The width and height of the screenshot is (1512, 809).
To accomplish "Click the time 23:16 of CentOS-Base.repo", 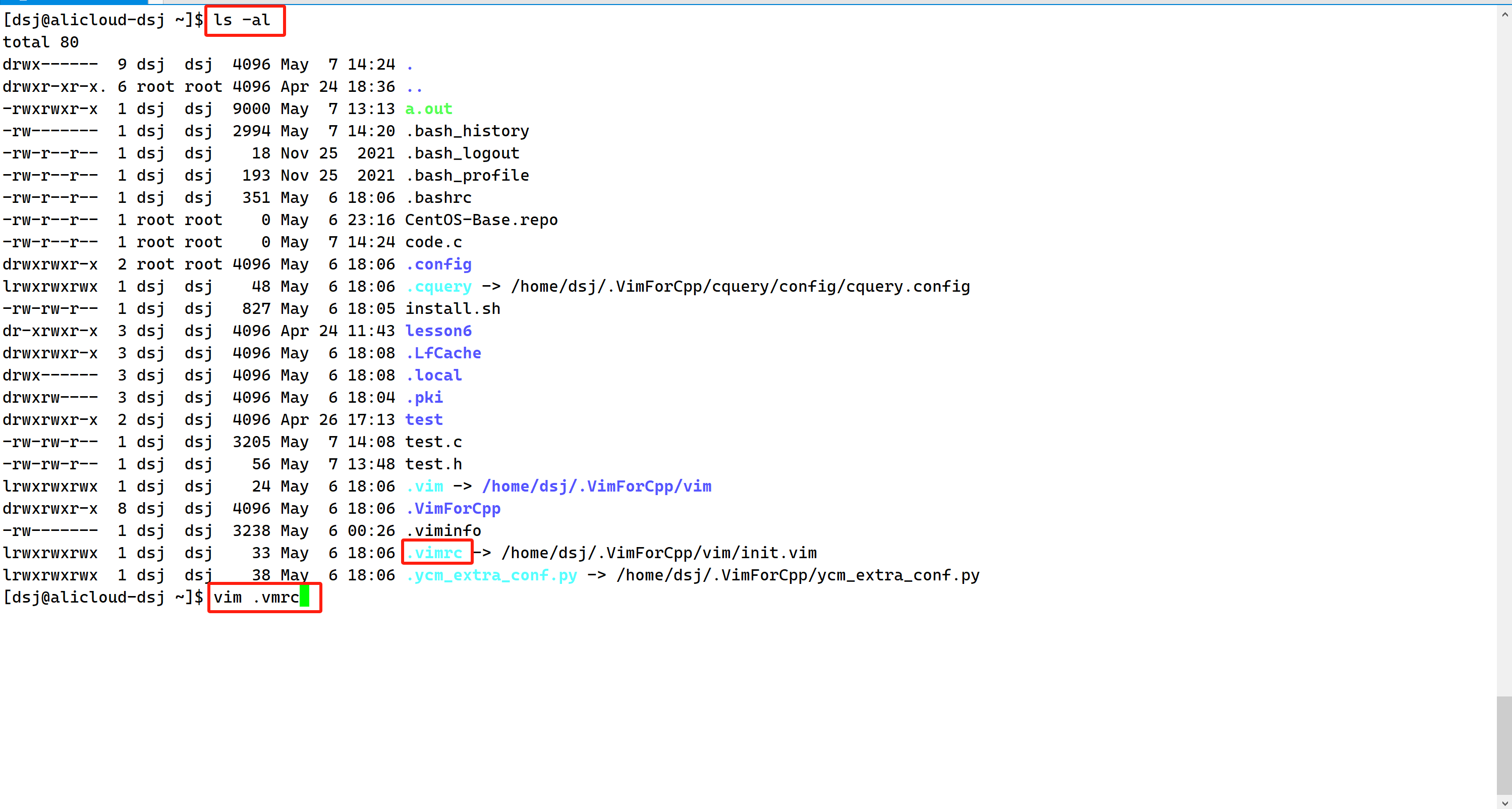I will (371, 220).
